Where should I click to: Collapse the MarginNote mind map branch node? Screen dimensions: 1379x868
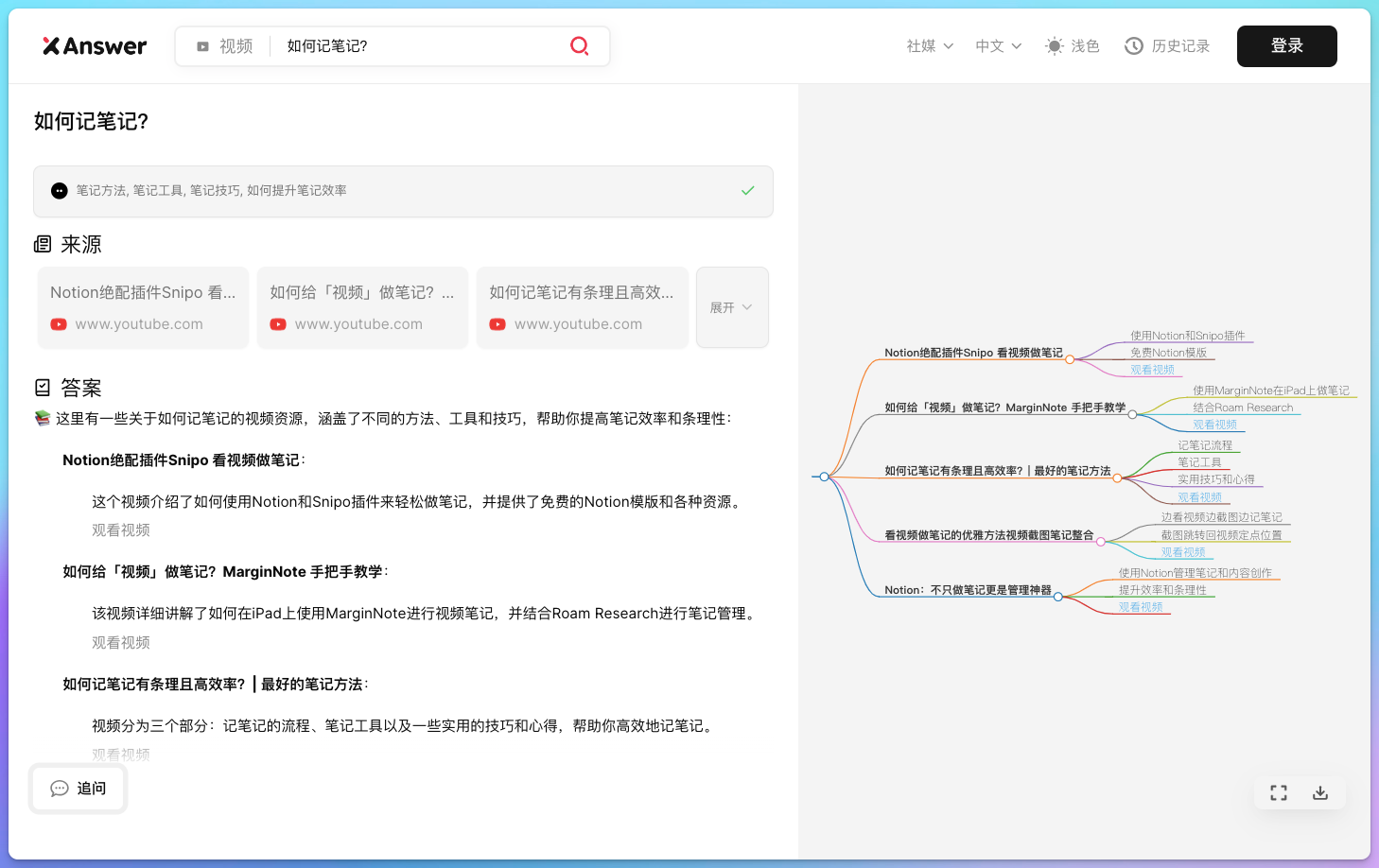pyautogui.click(x=1132, y=414)
